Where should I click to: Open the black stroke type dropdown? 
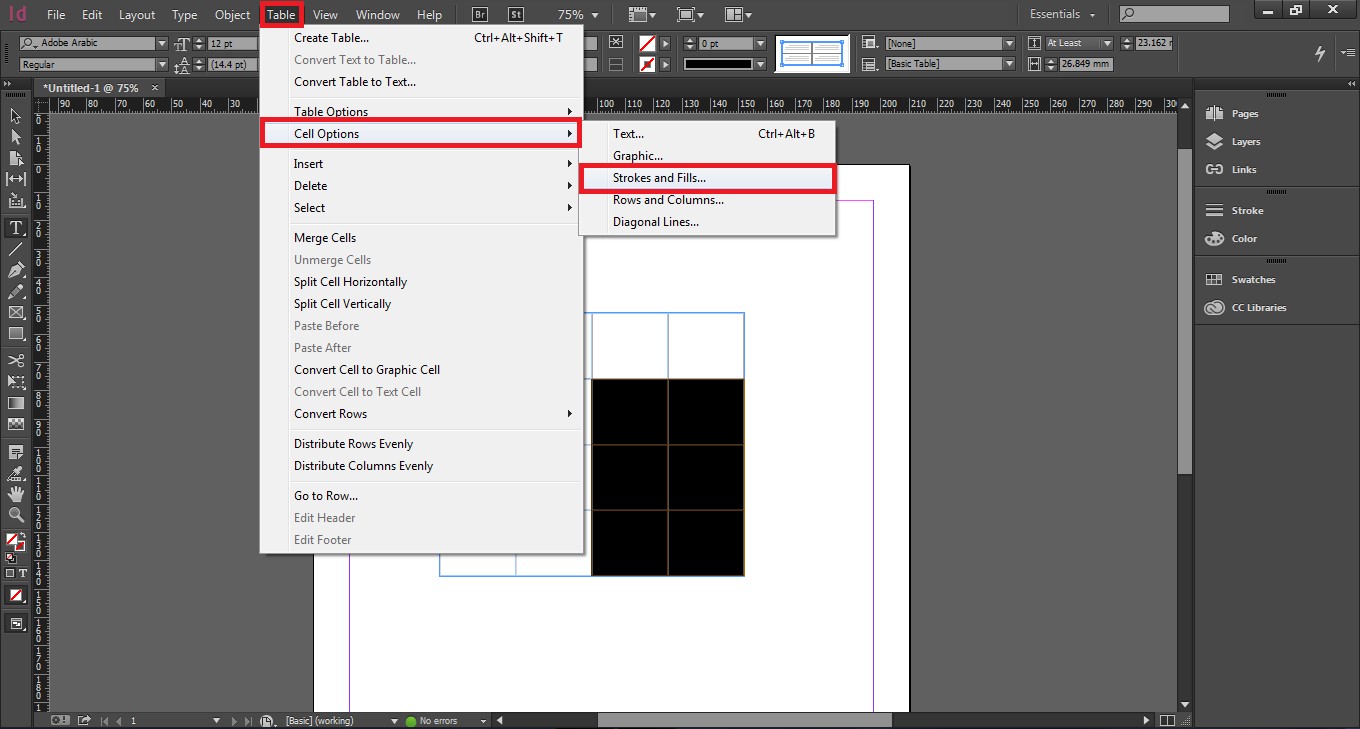click(x=760, y=64)
